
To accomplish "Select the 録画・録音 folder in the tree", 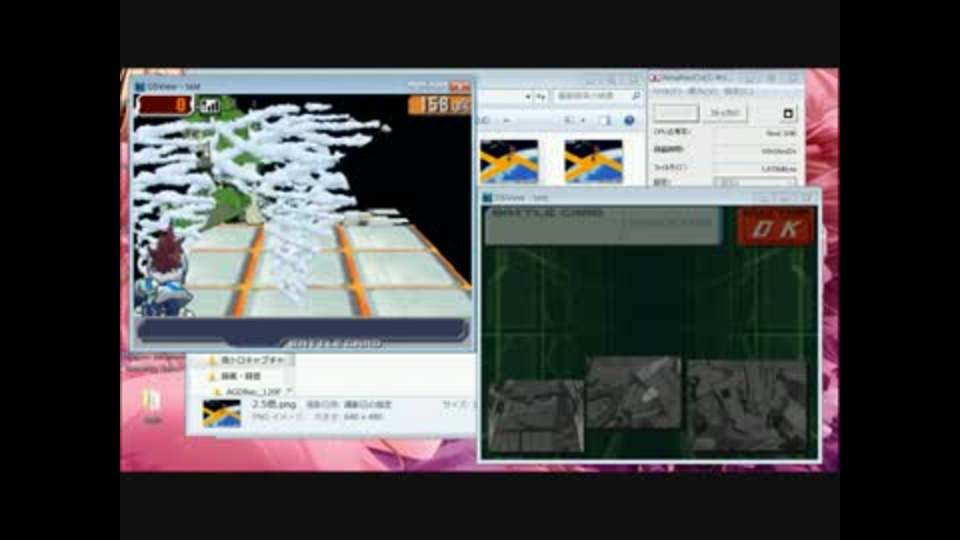I will click(x=235, y=375).
